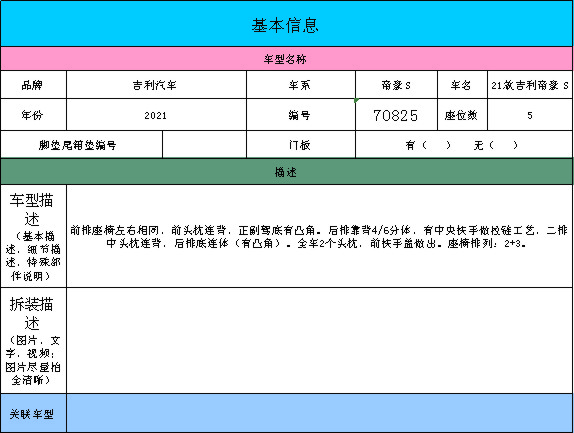Viewport: 574px width, 433px height.
Task: Select the green 描述 section header
Action: 287,172
